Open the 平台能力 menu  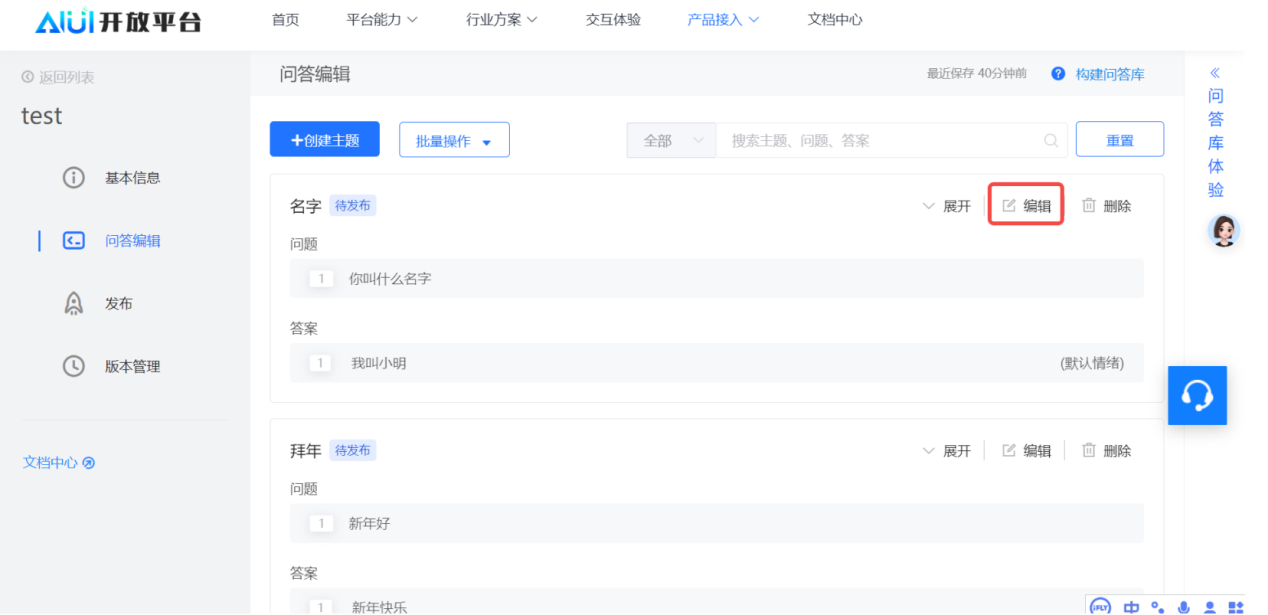click(382, 20)
